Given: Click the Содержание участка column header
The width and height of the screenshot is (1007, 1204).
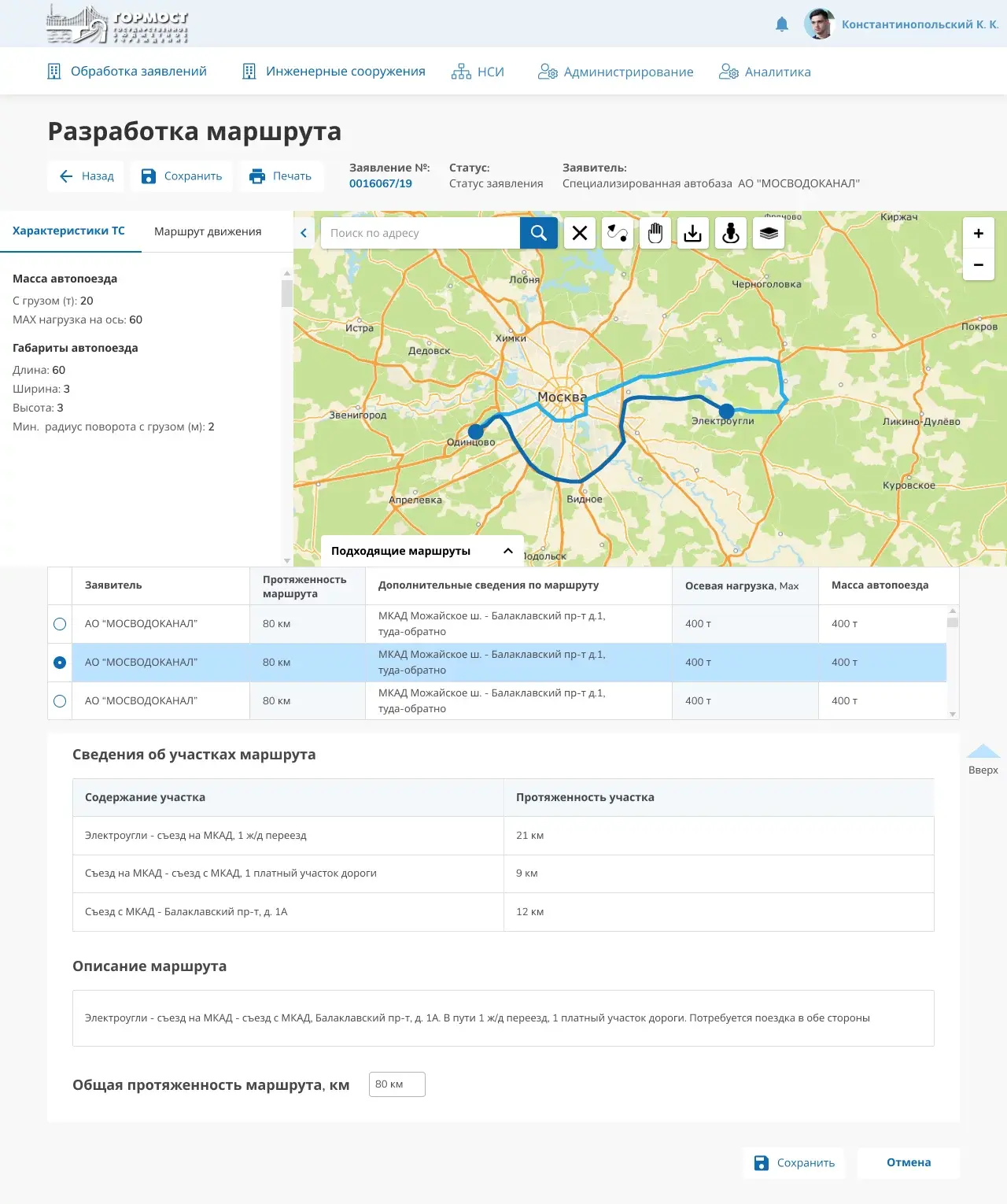Looking at the screenshot, I should coord(288,798).
